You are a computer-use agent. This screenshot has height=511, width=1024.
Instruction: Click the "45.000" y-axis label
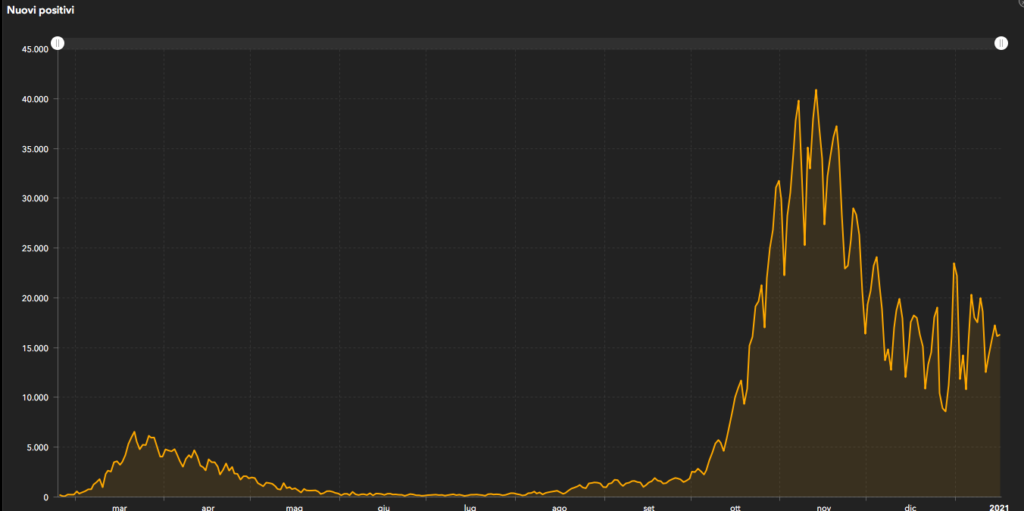coord(34,49)
